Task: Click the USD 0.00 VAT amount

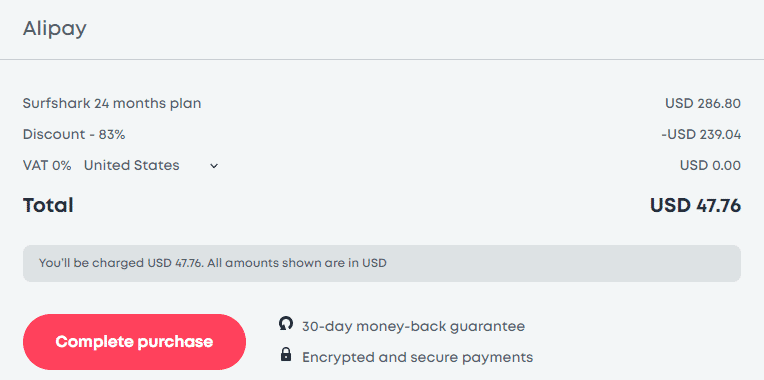Action: click(x=710, y=166)
